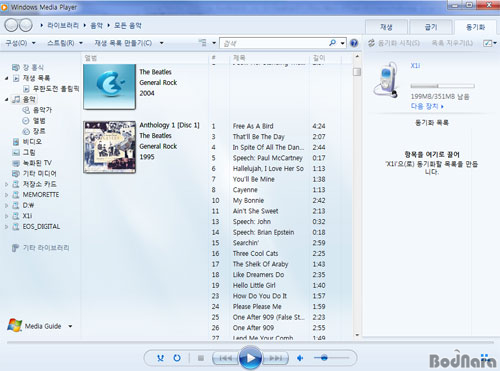Screen dimensions: 500x371
Task: Skip to the previous track
Action: pos(226,358)
